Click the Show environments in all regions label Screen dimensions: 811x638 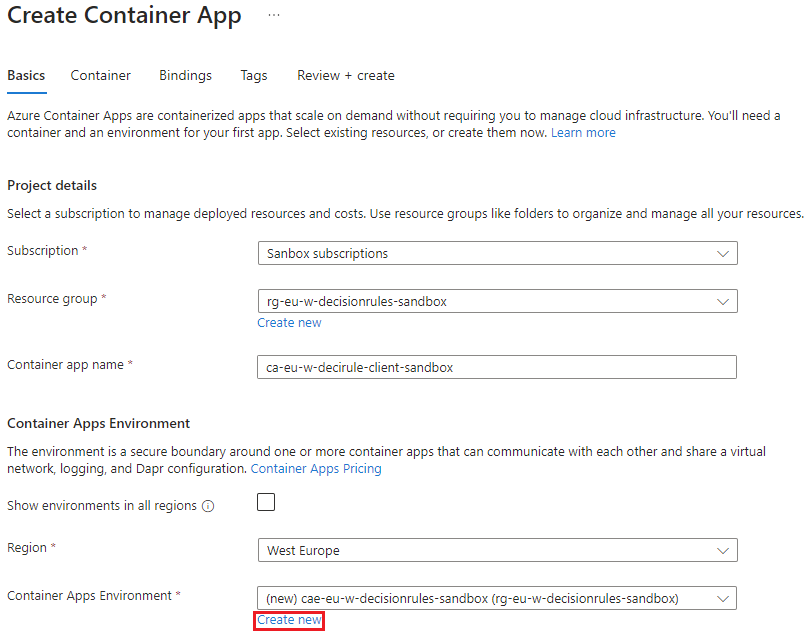[x=101, y=506]
